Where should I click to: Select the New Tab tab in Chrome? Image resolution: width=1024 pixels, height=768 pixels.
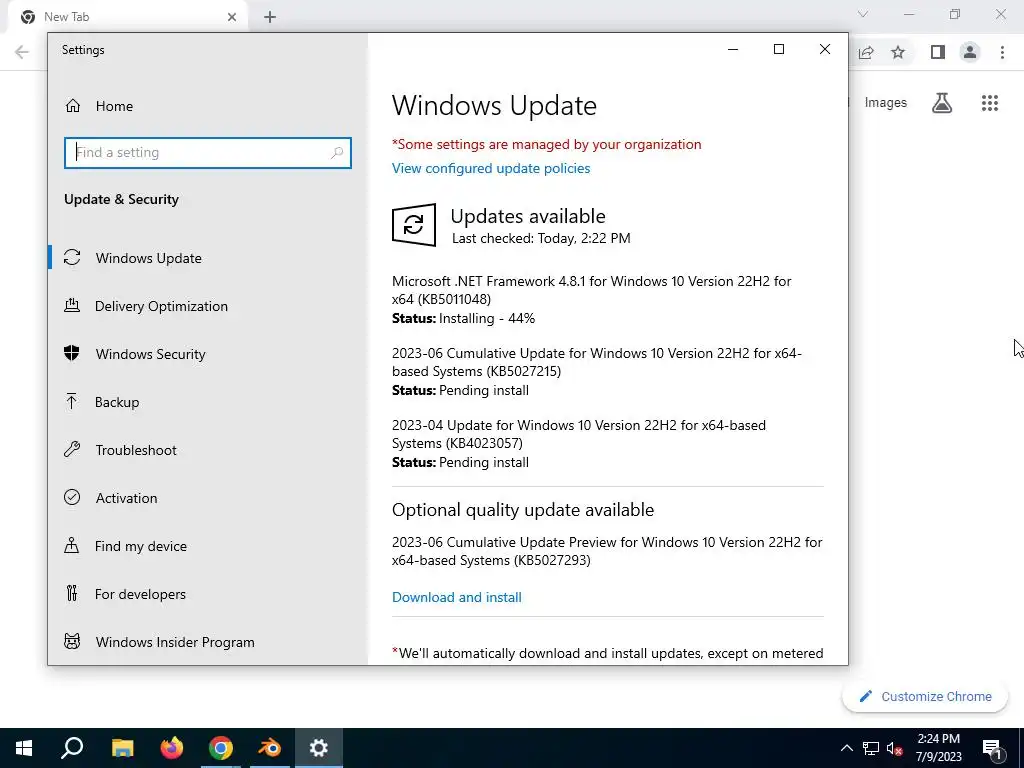(x=127, y=17)
